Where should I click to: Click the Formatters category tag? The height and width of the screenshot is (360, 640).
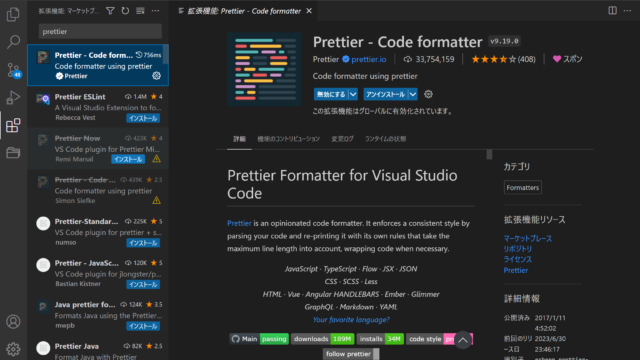(x=522, y=188)
